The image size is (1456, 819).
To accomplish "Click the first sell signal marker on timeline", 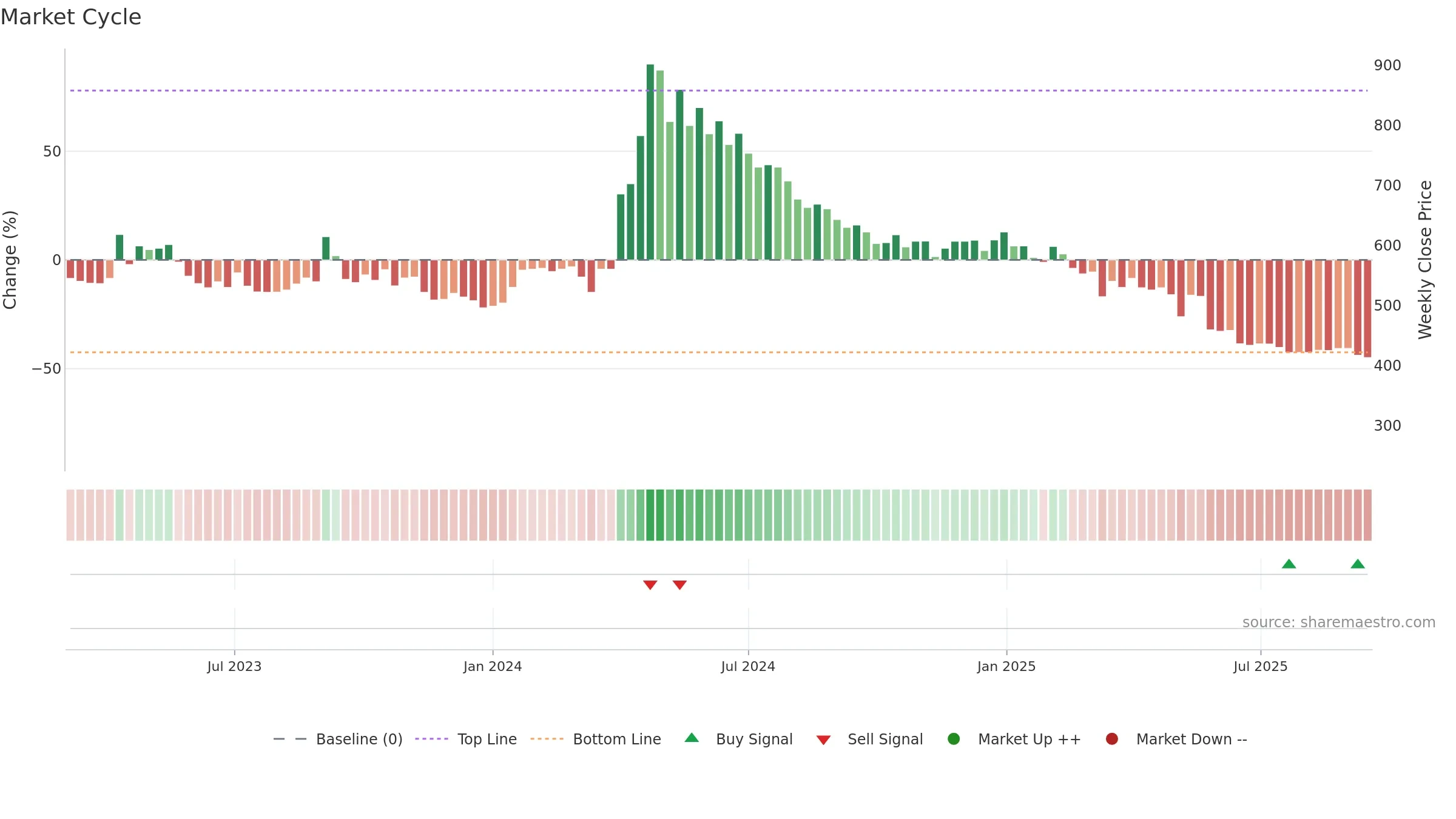I will (650, 585).
